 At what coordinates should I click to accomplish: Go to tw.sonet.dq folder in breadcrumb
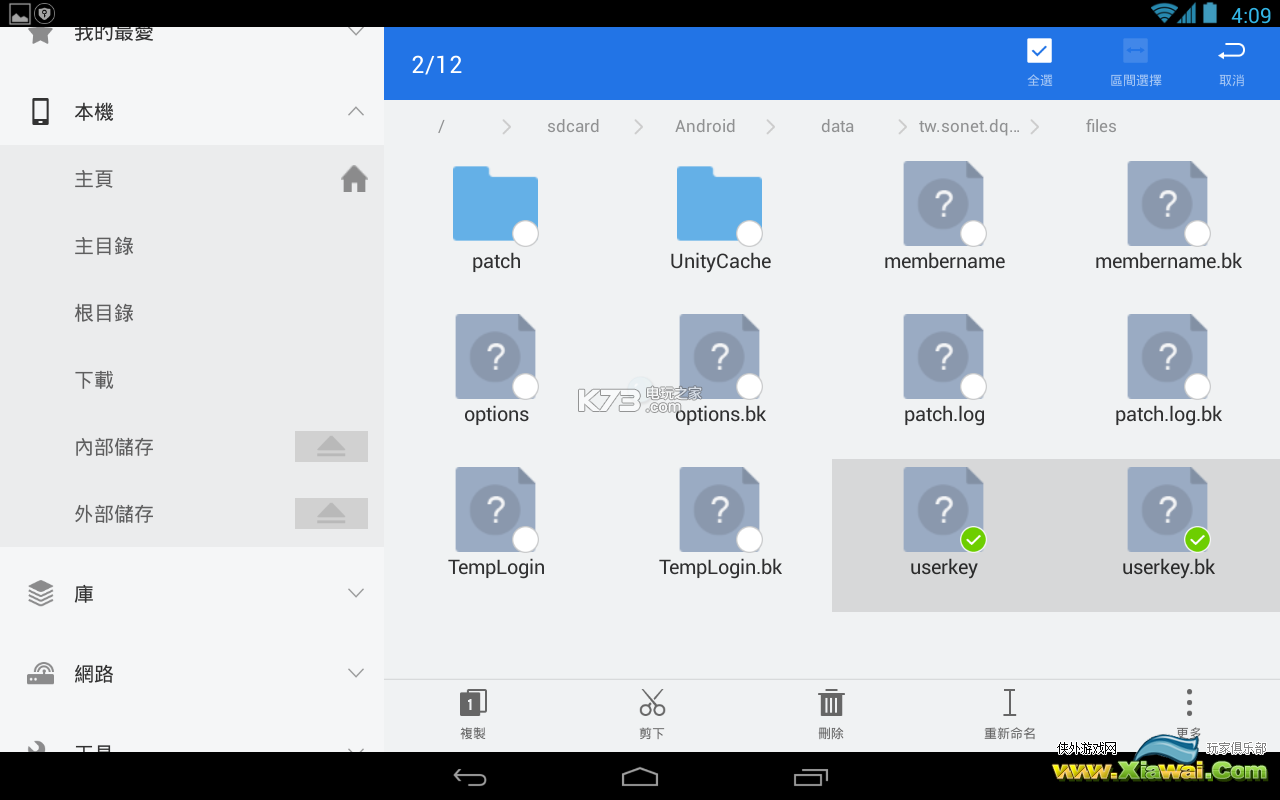(969, 126)
